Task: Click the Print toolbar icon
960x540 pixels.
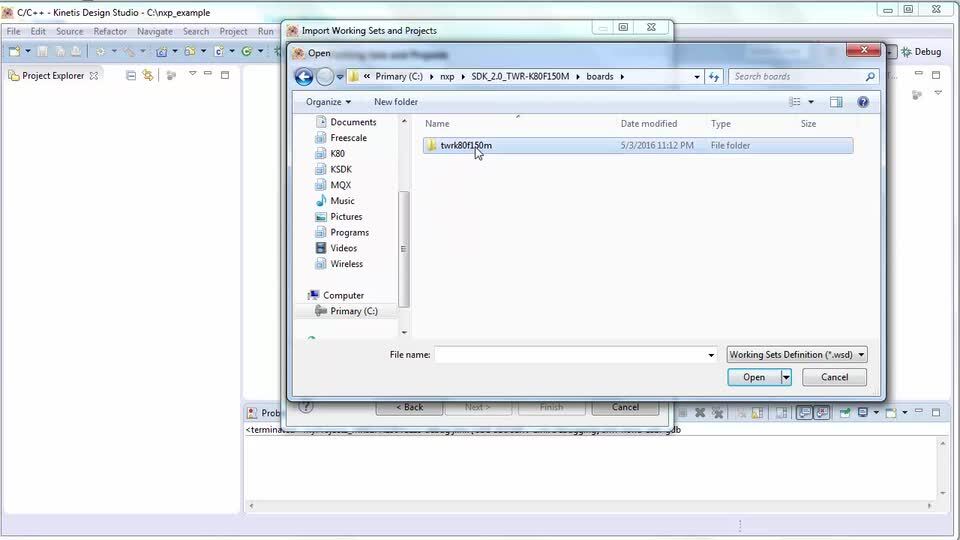Action: point(76,51)
